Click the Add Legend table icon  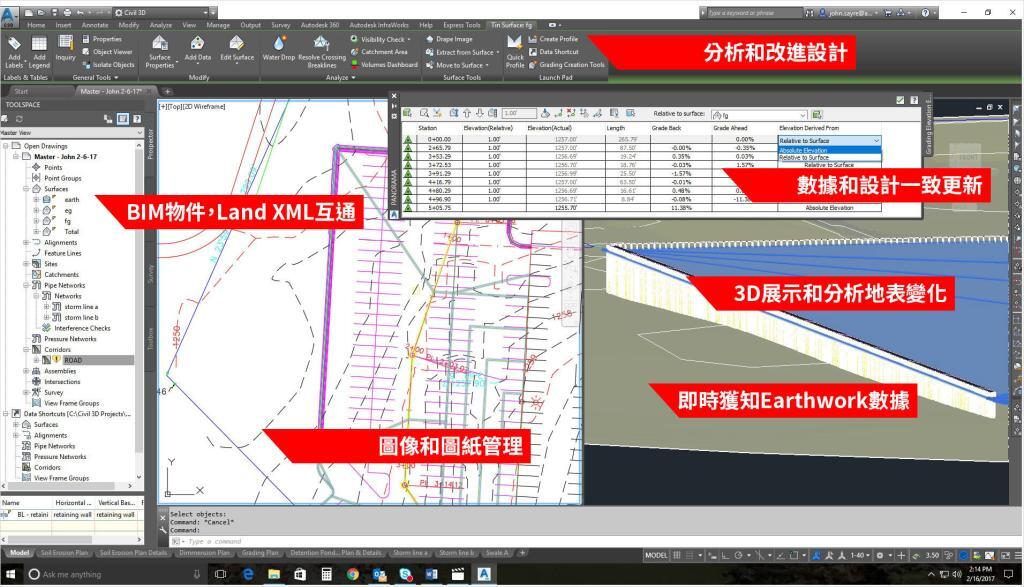[x=39, y=44]
